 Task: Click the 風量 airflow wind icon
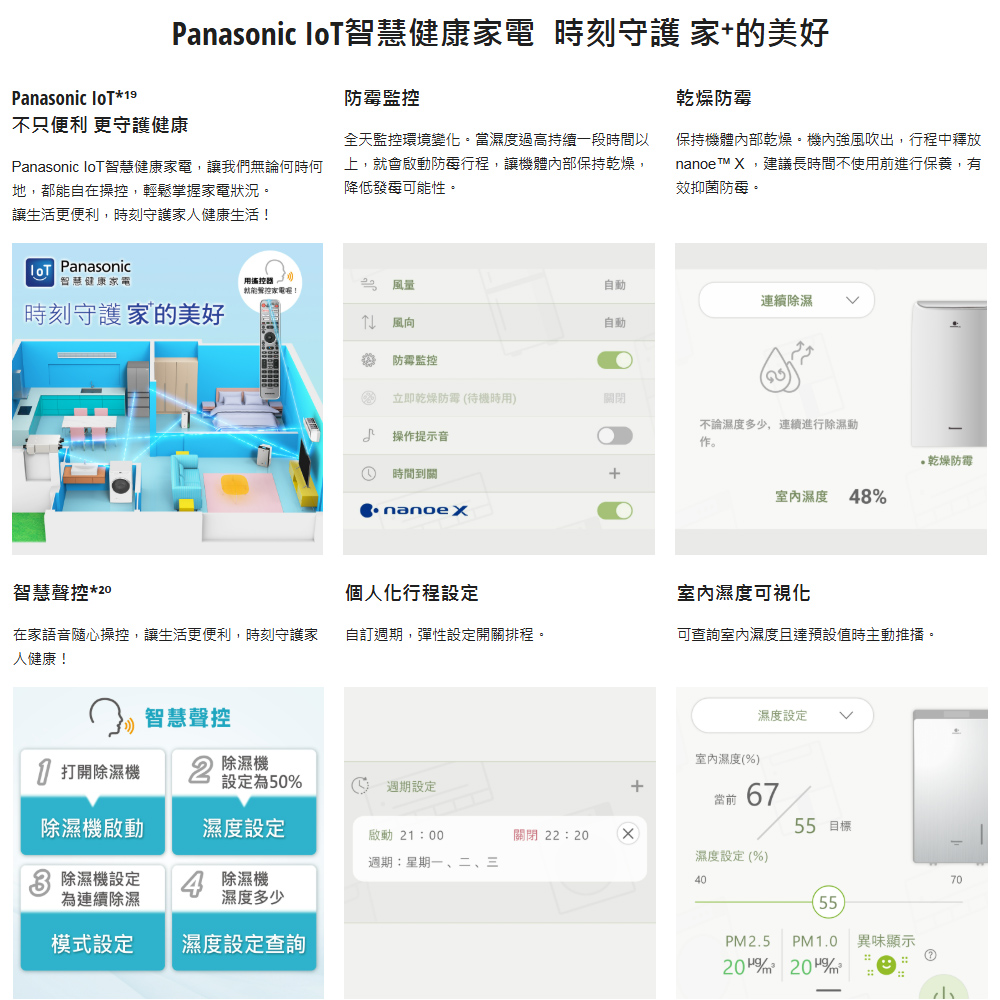[369, 284]
